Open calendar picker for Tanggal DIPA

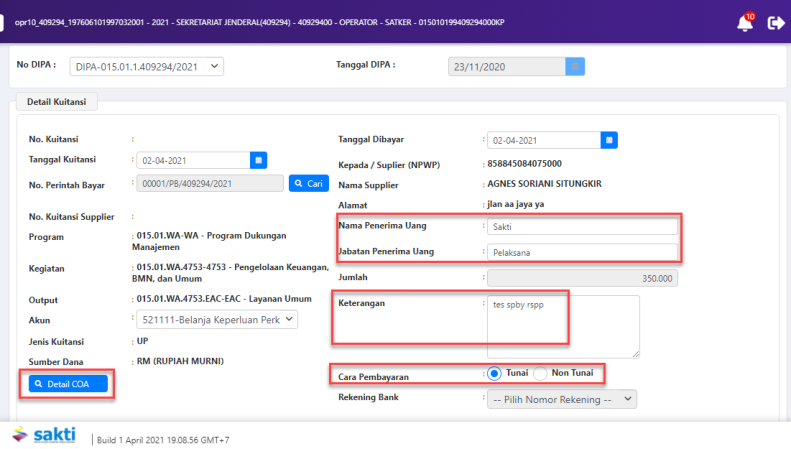[x=575, y=66]
